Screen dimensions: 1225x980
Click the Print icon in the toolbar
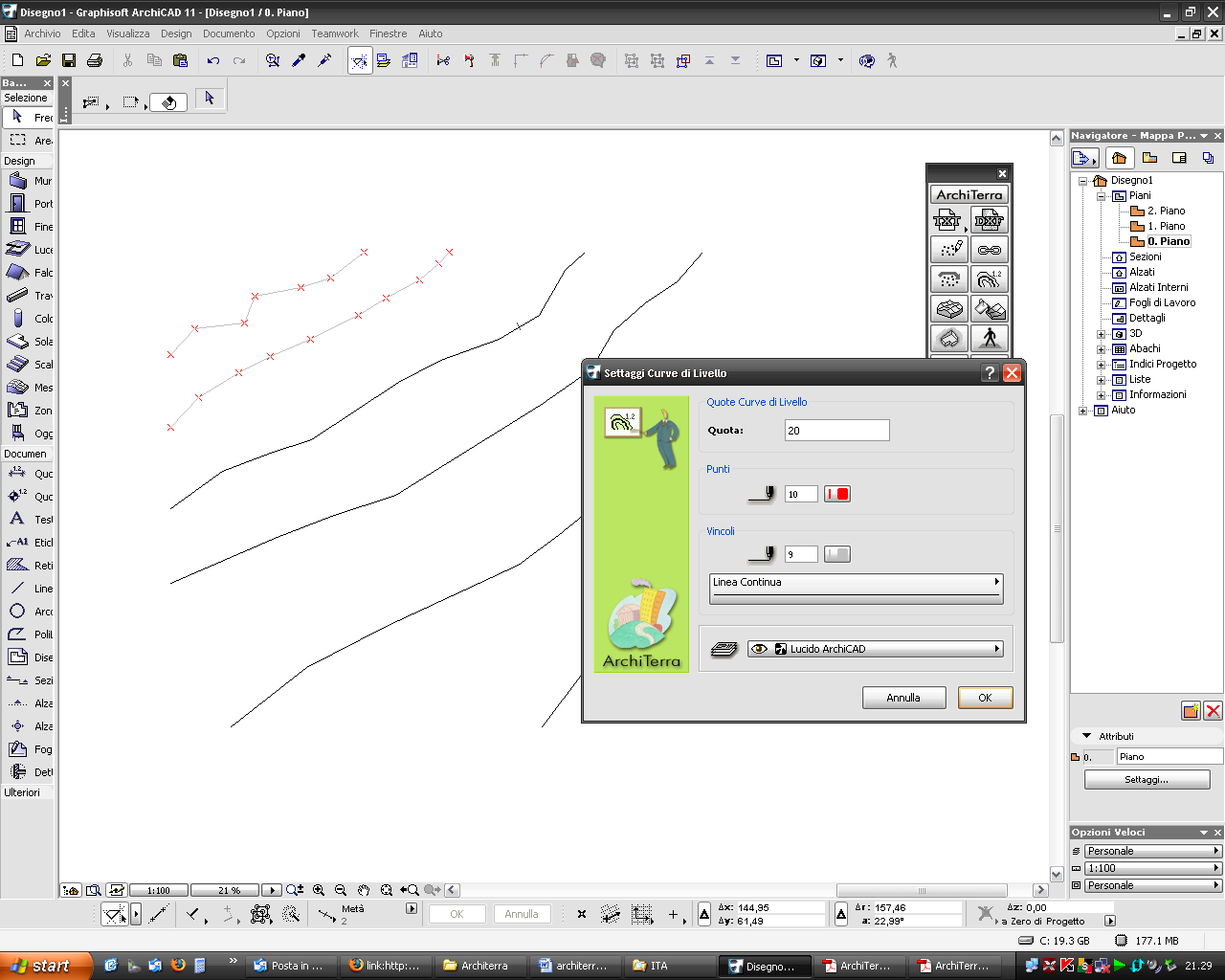[x=95, y=60]
